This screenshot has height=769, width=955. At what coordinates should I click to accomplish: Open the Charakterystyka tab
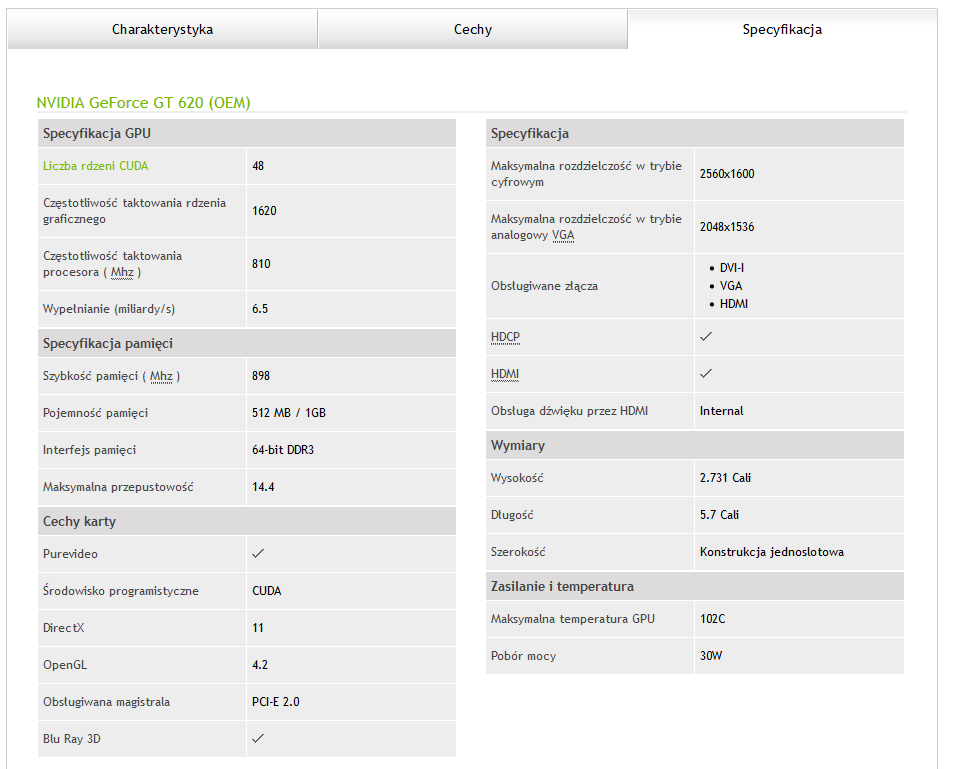pyautogui.click(x=162, y=29)
